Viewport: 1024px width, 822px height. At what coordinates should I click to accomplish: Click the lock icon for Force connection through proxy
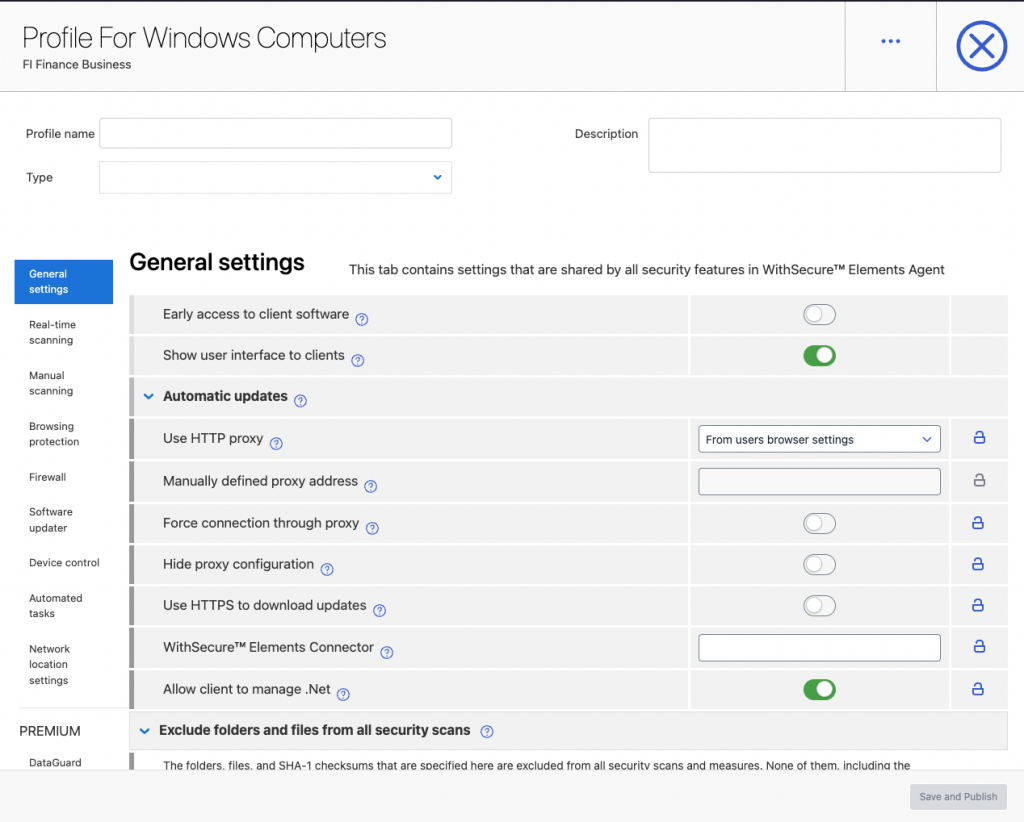pyautogui.click(x=978, y=522)
